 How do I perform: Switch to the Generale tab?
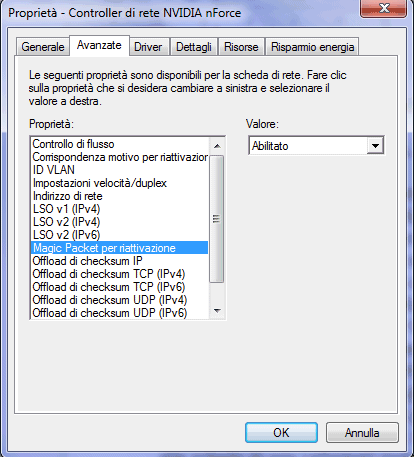tap(43, 47)
